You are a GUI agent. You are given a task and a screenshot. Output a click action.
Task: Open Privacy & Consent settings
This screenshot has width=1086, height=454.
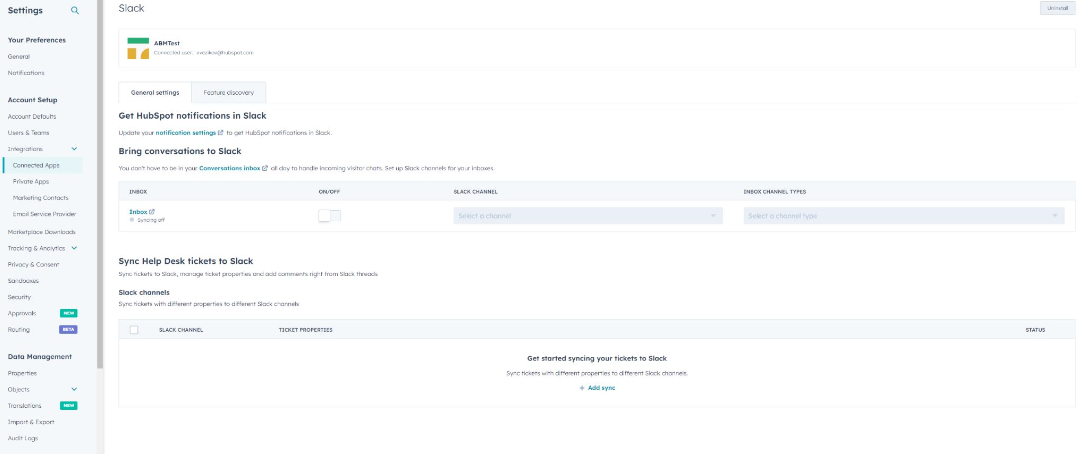click(33, 265)
